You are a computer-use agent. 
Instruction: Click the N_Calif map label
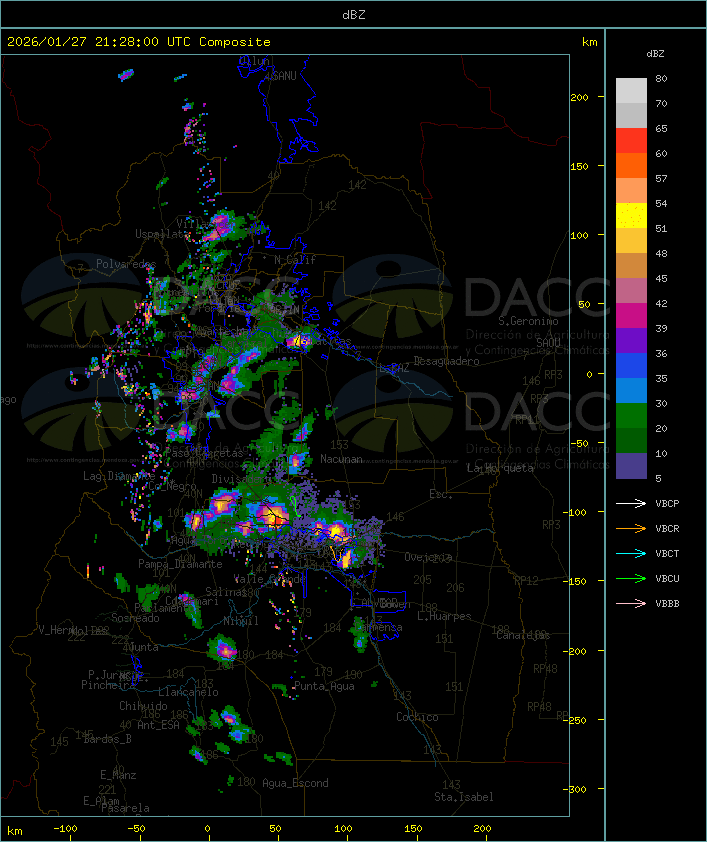tap(295, 260)
